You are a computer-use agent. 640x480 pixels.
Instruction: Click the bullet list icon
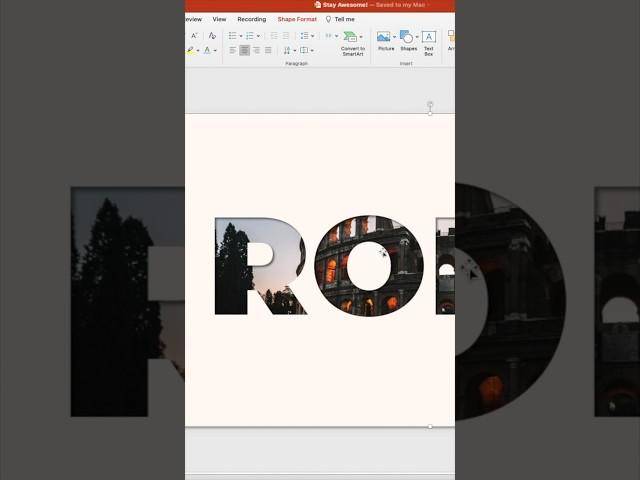[231, 35]
